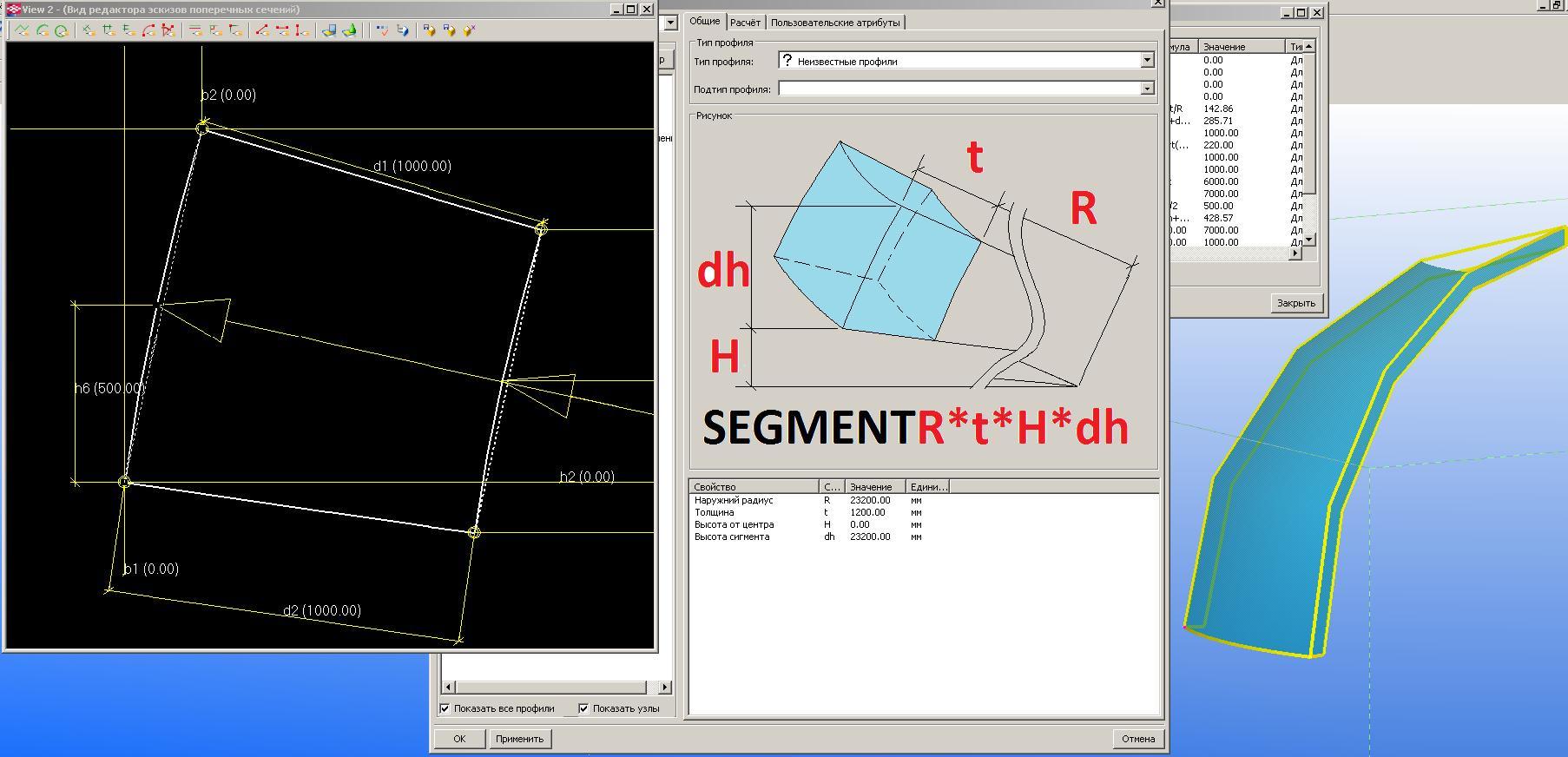Image resolution: width=1568 pixels, height=757 pixels.
Task: Toggle 'Показать узлы' checkbox
Action: point(583,708)
